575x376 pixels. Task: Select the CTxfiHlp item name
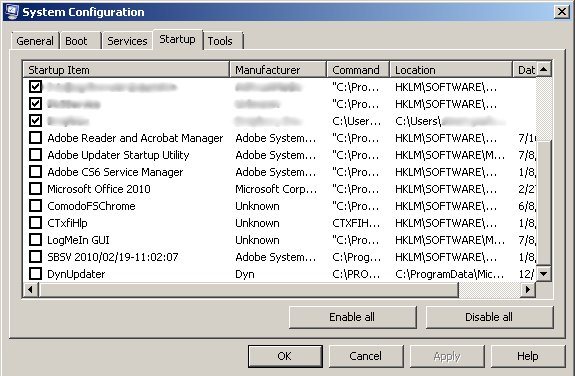[x=67, y=223]
